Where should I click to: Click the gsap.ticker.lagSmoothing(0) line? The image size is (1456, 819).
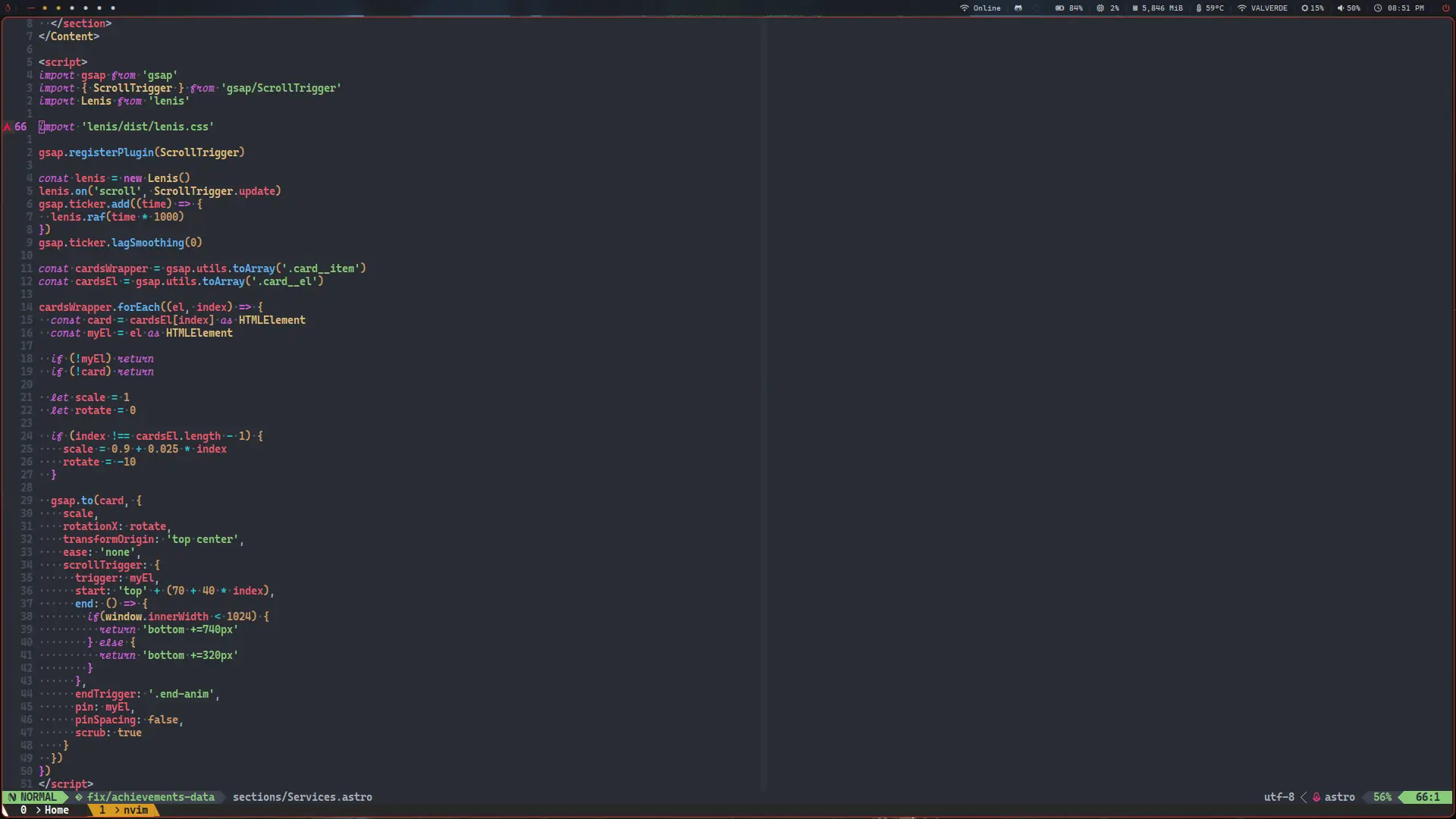tap(121, 243)
